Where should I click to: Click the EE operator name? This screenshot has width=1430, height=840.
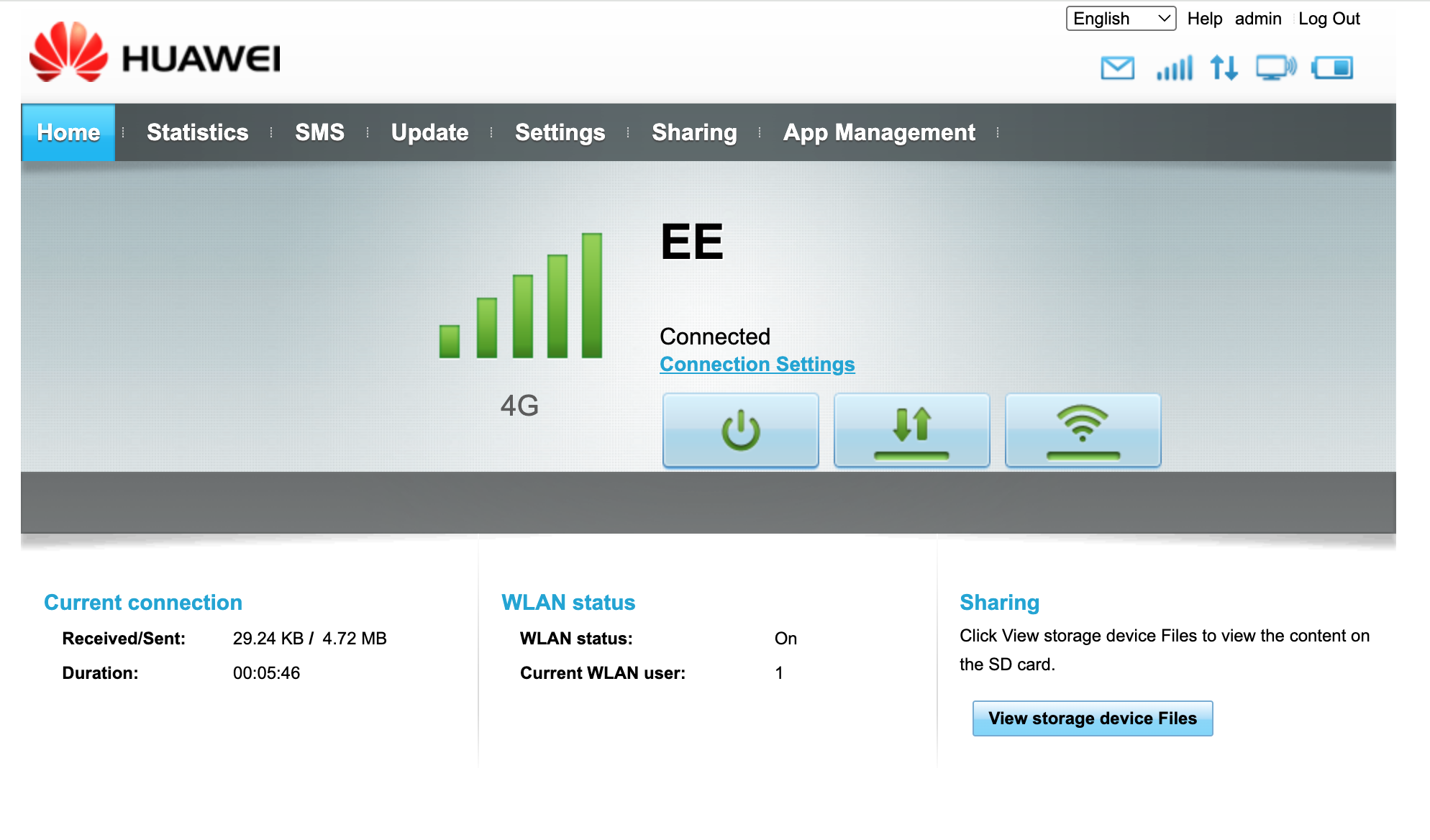692,242
